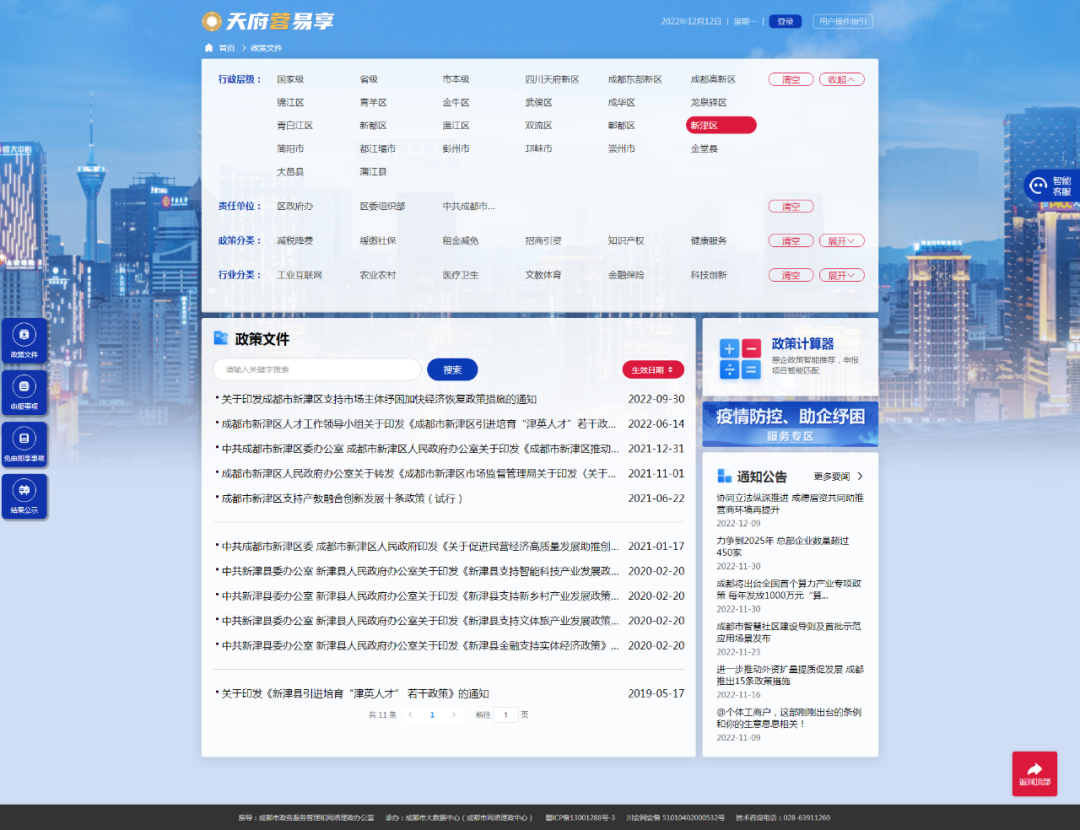Screen dimensions: 1080x830
Task: Enter the 疫情防控、助企纾困 服务专区 banner
Action: 790,425
